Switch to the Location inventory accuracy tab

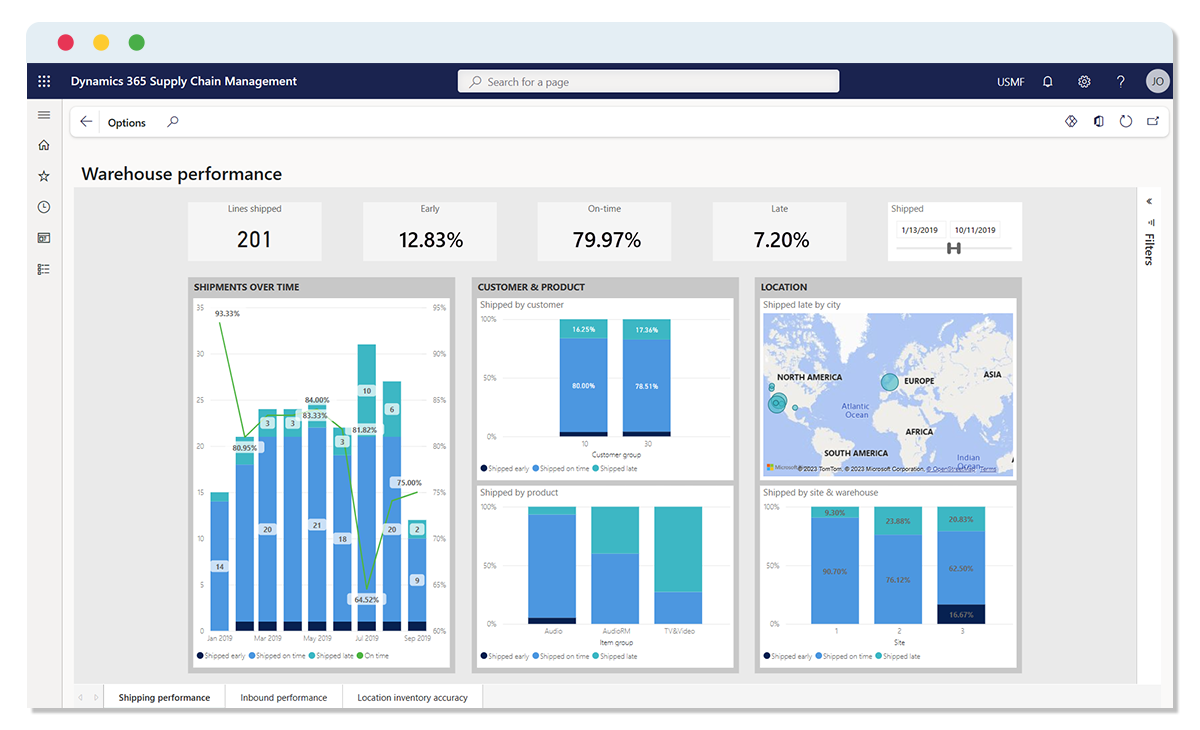point(412,697)
